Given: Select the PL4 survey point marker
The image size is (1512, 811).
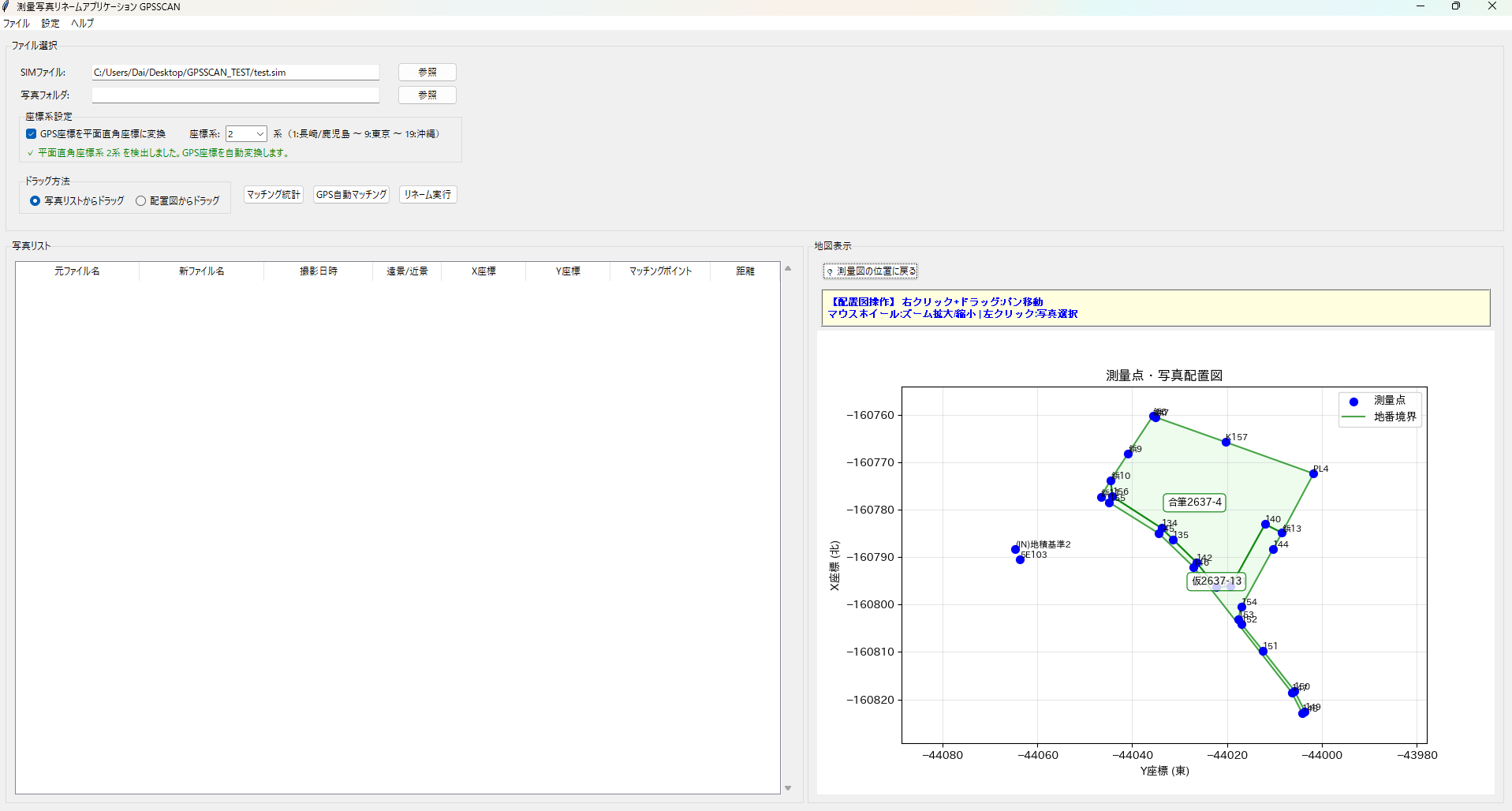Looking at the screenshot, I should click(1313, 473).
